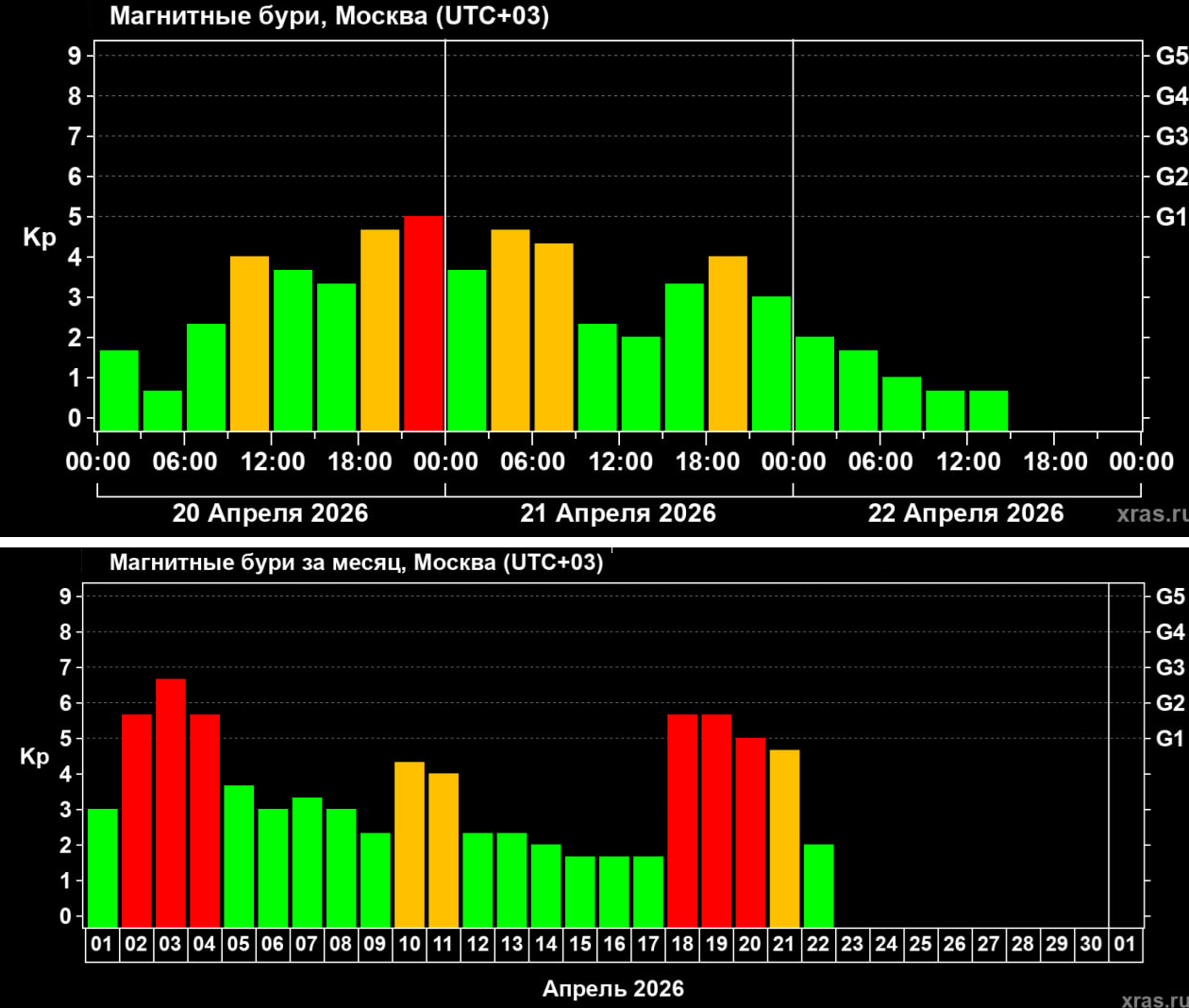Click the orange bar for day 10 in monthly chart
Viewport: 1189px width, 1008px height.
[x=410, y=844]
